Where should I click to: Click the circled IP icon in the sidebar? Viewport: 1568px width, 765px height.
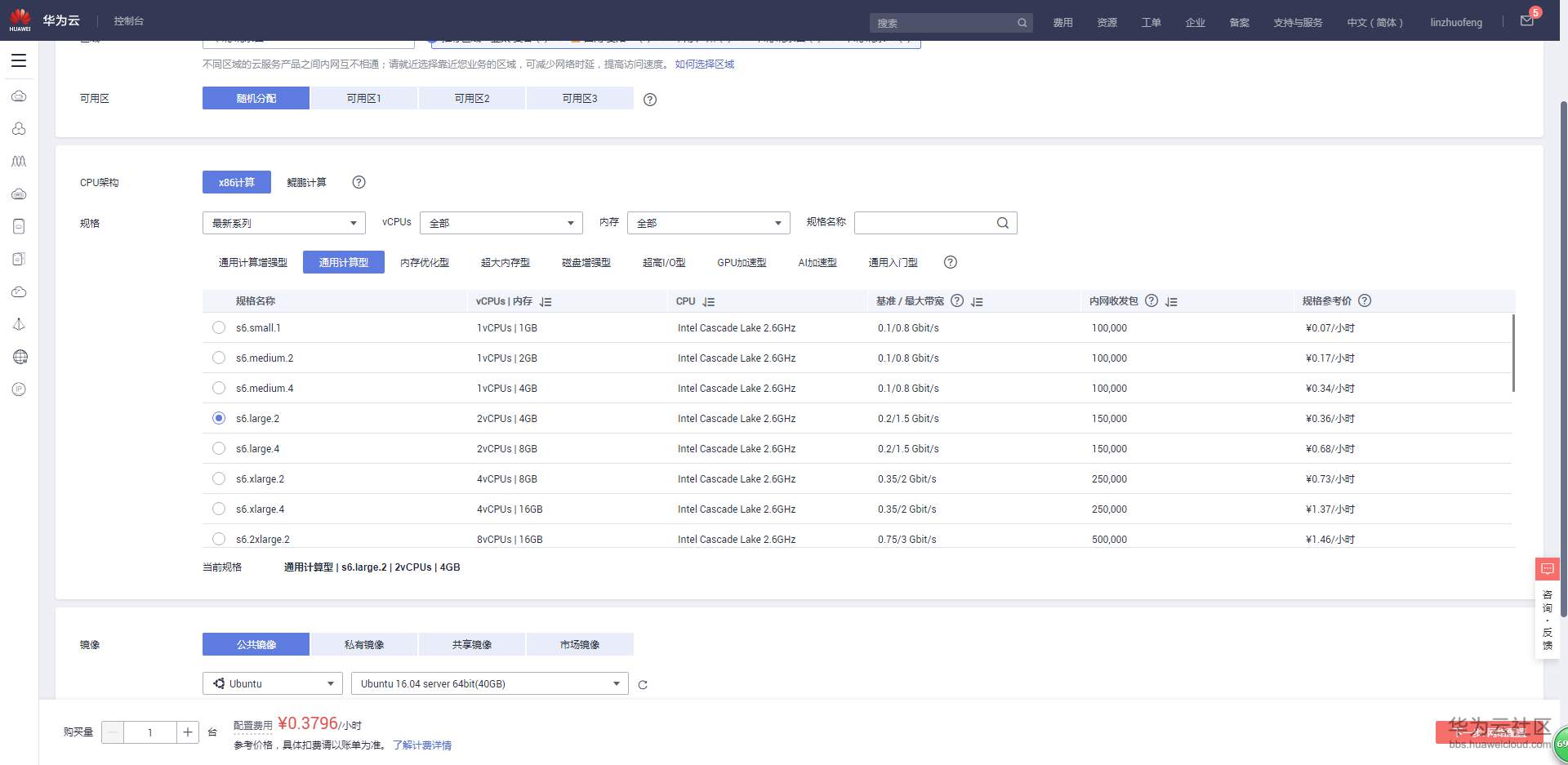[20, 389]
